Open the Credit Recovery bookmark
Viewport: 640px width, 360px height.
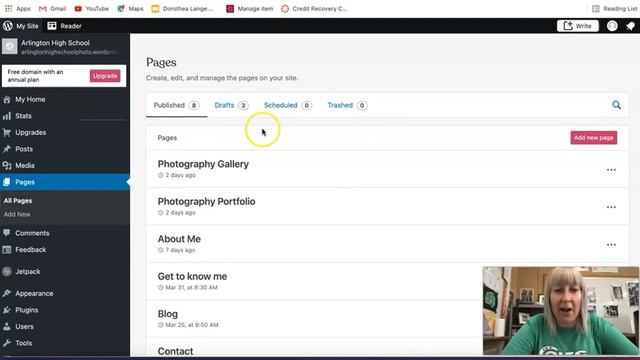[314, 9]
